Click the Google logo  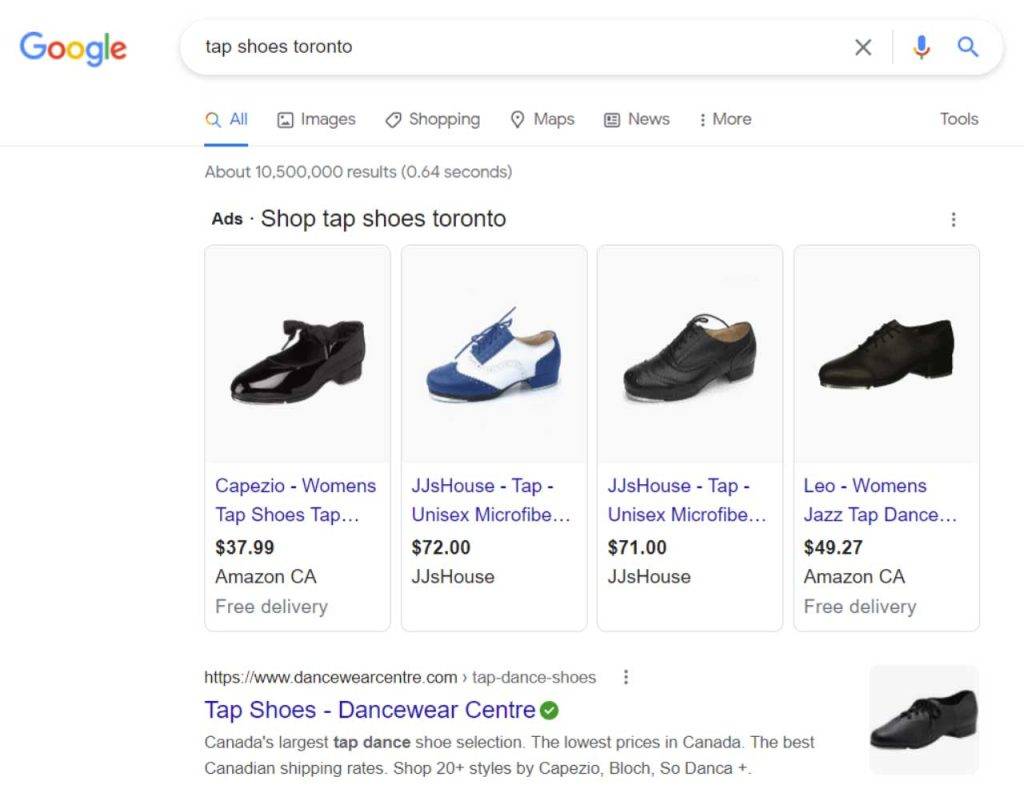point(73,48)
